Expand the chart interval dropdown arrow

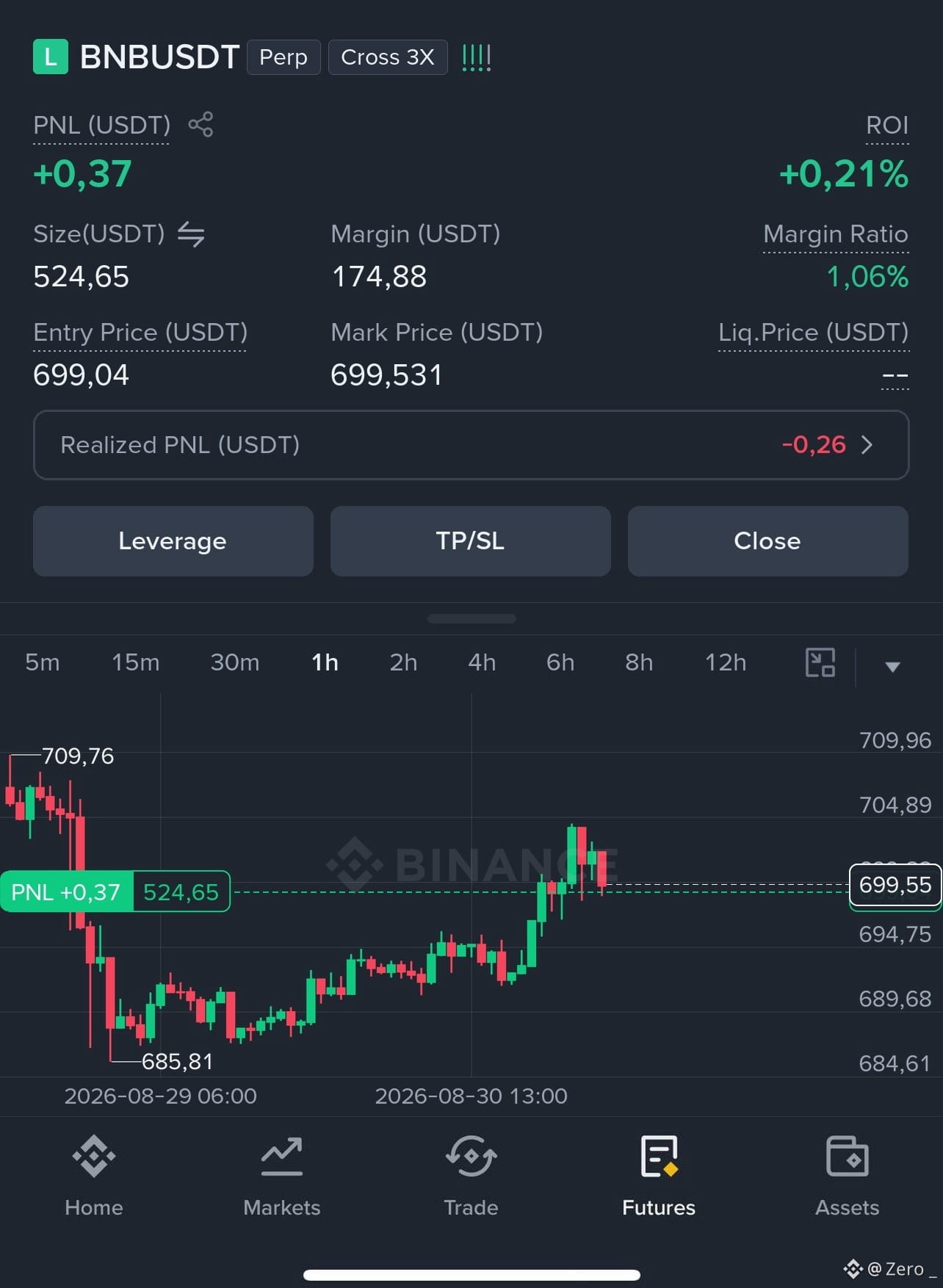[892, 667]
